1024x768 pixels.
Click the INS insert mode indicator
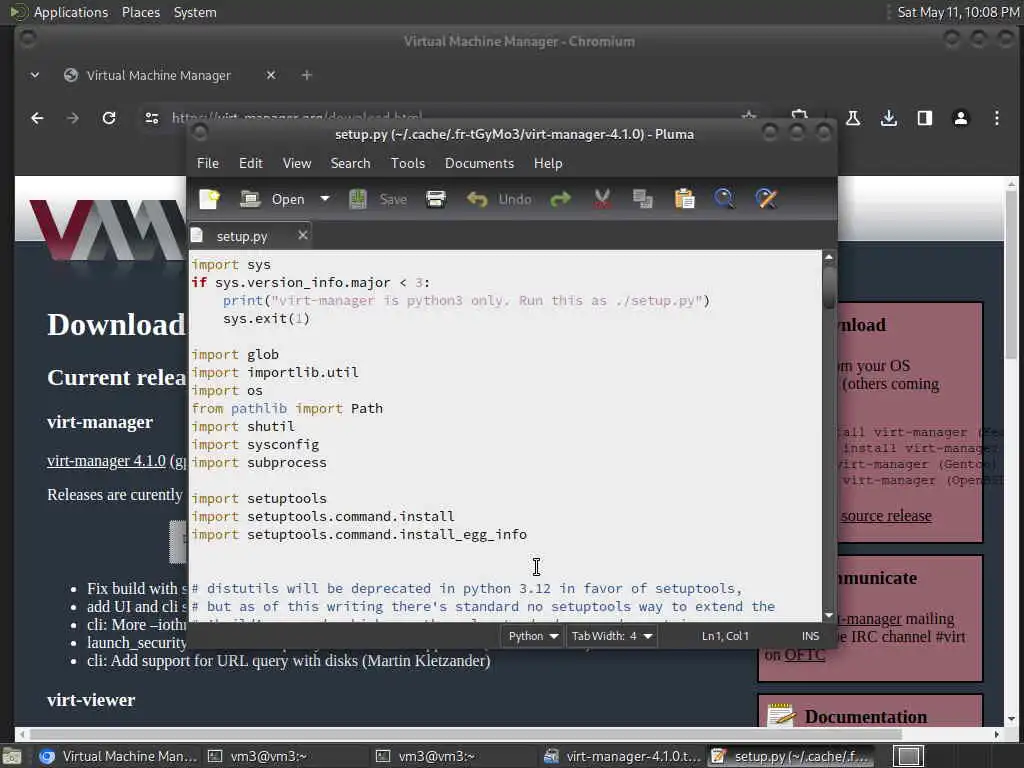[x=810, y=636]
